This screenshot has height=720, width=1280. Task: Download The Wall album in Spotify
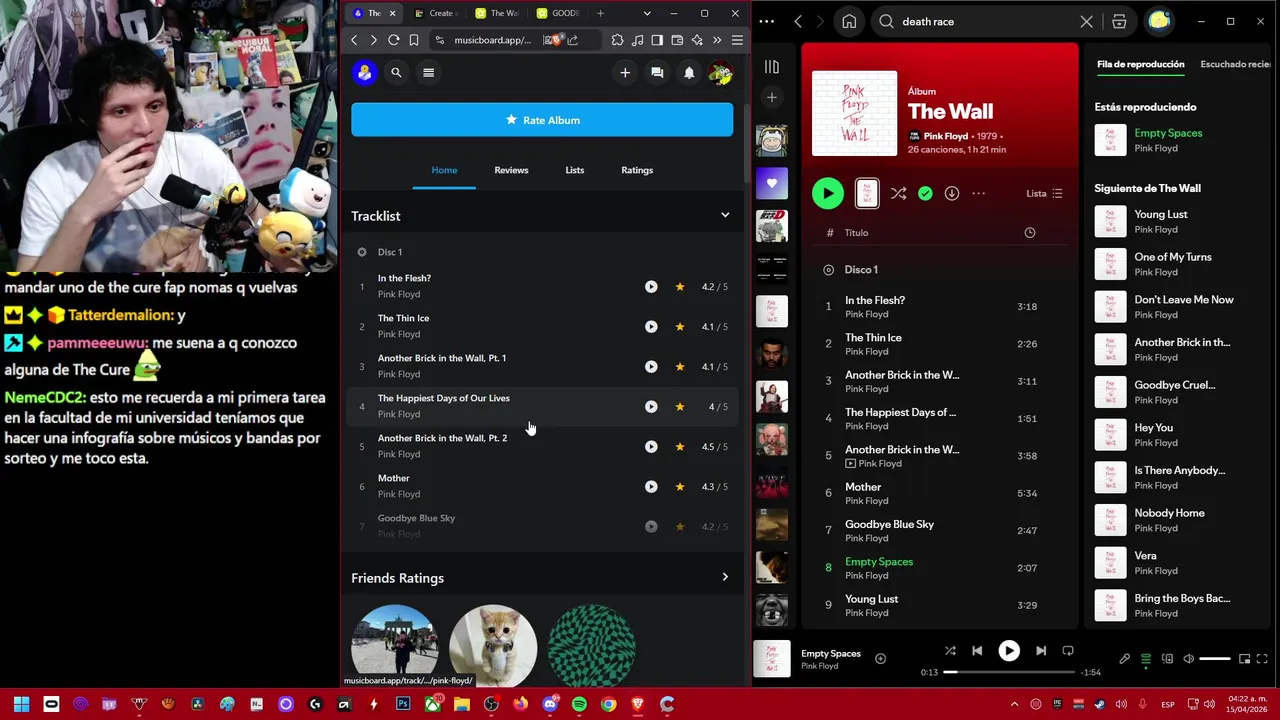[x=952, y=193]
